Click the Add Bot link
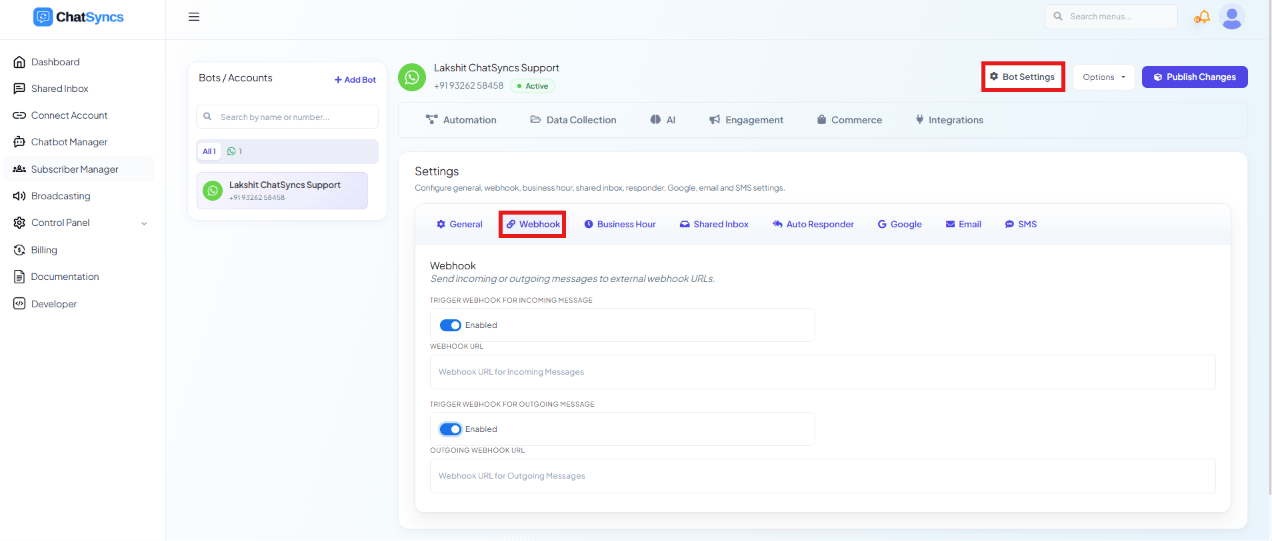Image resolution: width=1272 pixels, height=541 pixels. pos(355,80)
